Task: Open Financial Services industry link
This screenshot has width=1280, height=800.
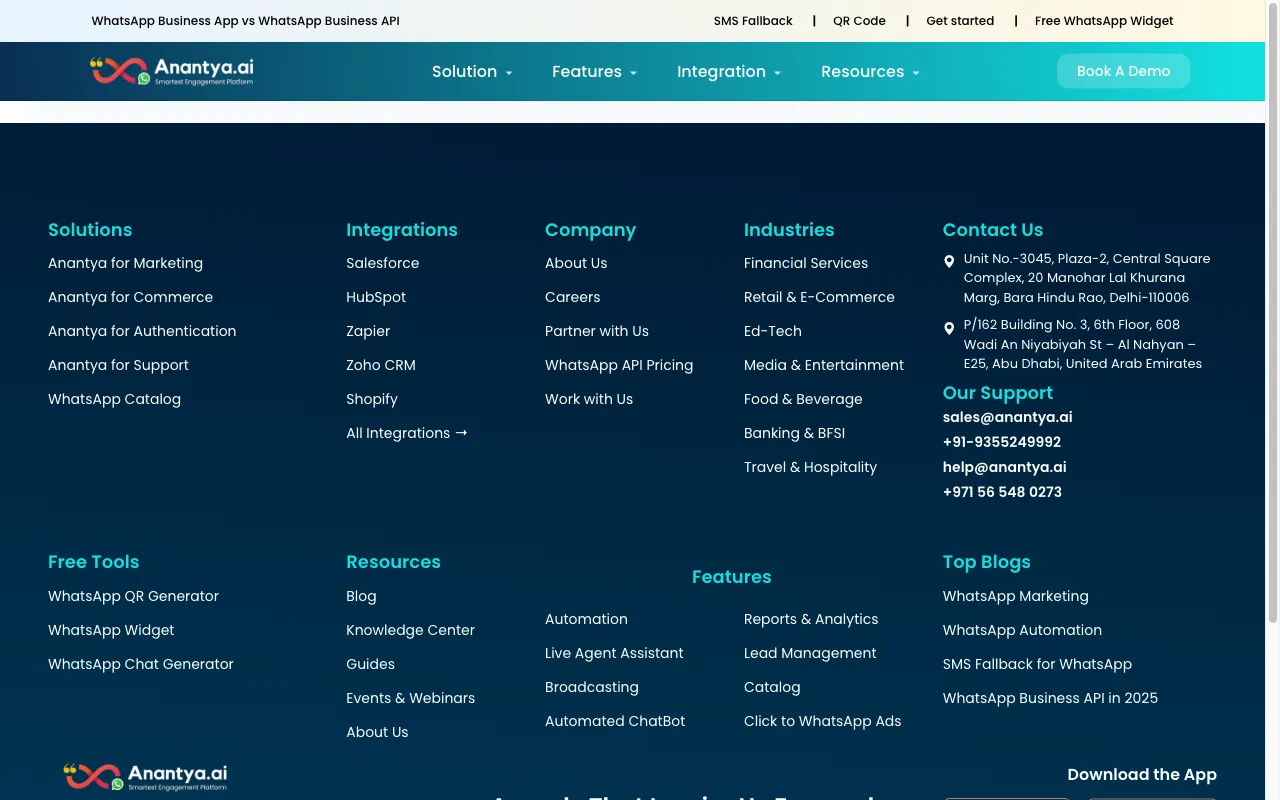Action: 806,263
